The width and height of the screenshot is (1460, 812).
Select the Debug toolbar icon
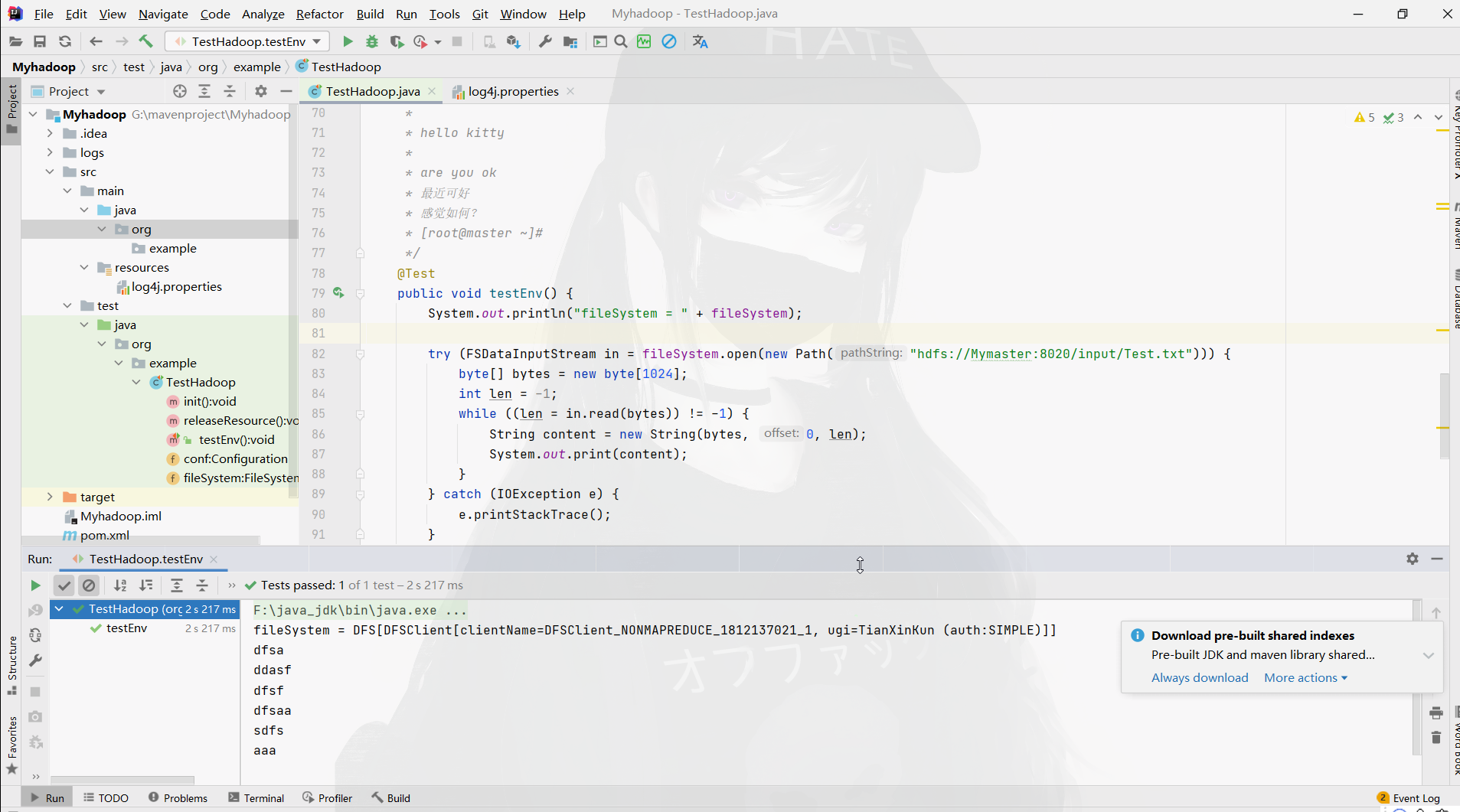tap(371, 41)
